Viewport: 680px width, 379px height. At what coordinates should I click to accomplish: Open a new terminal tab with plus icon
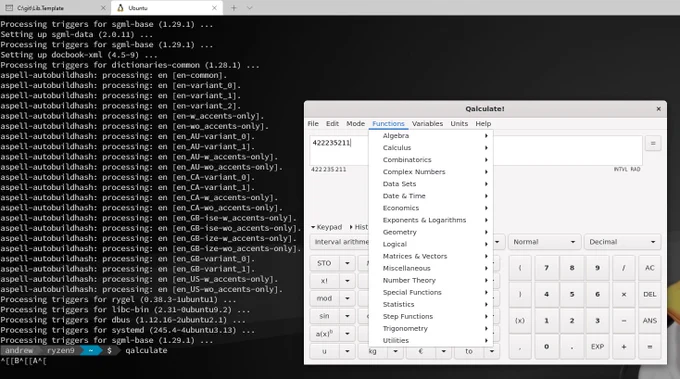click(233, 8)
